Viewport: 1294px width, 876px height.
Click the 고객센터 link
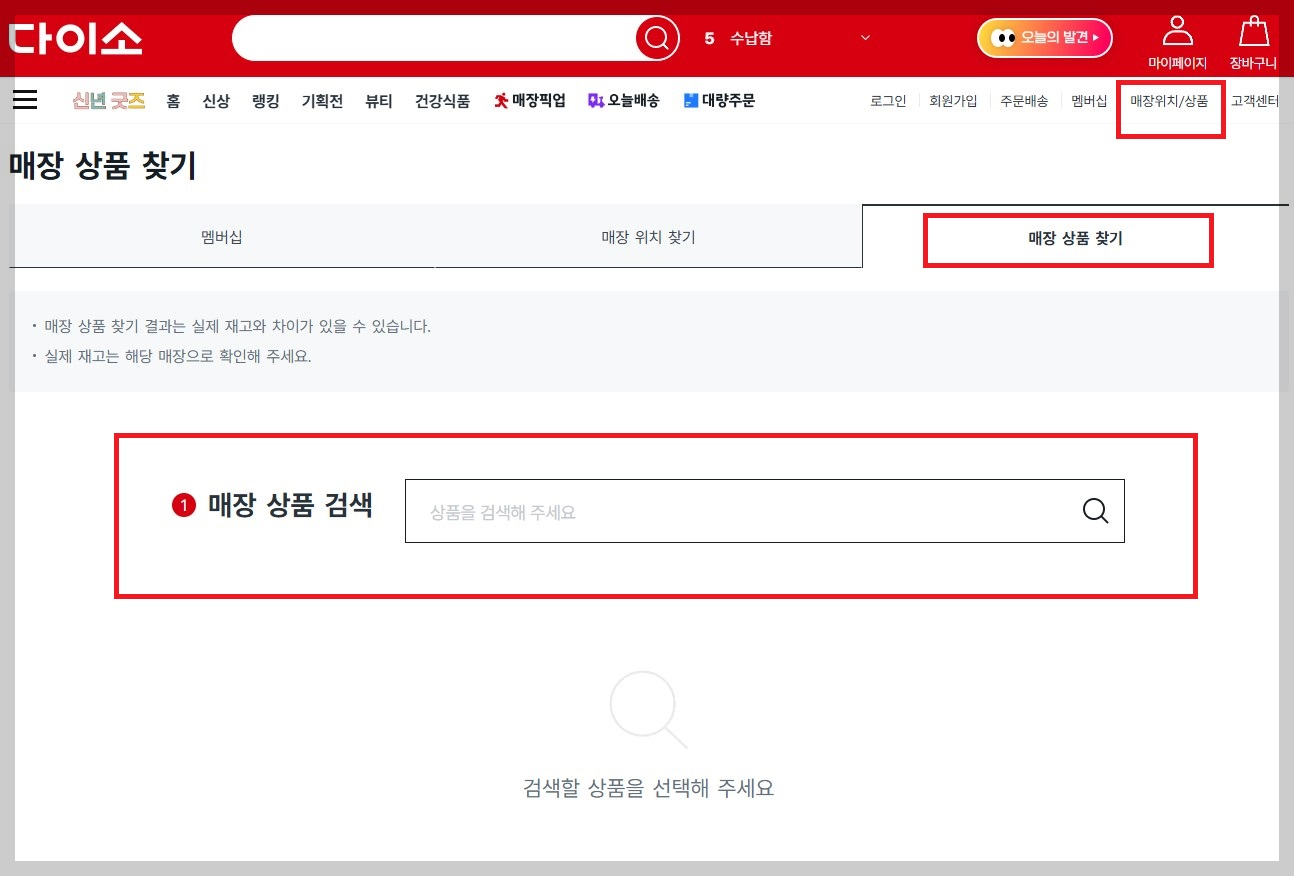[x=1255, y=101]
